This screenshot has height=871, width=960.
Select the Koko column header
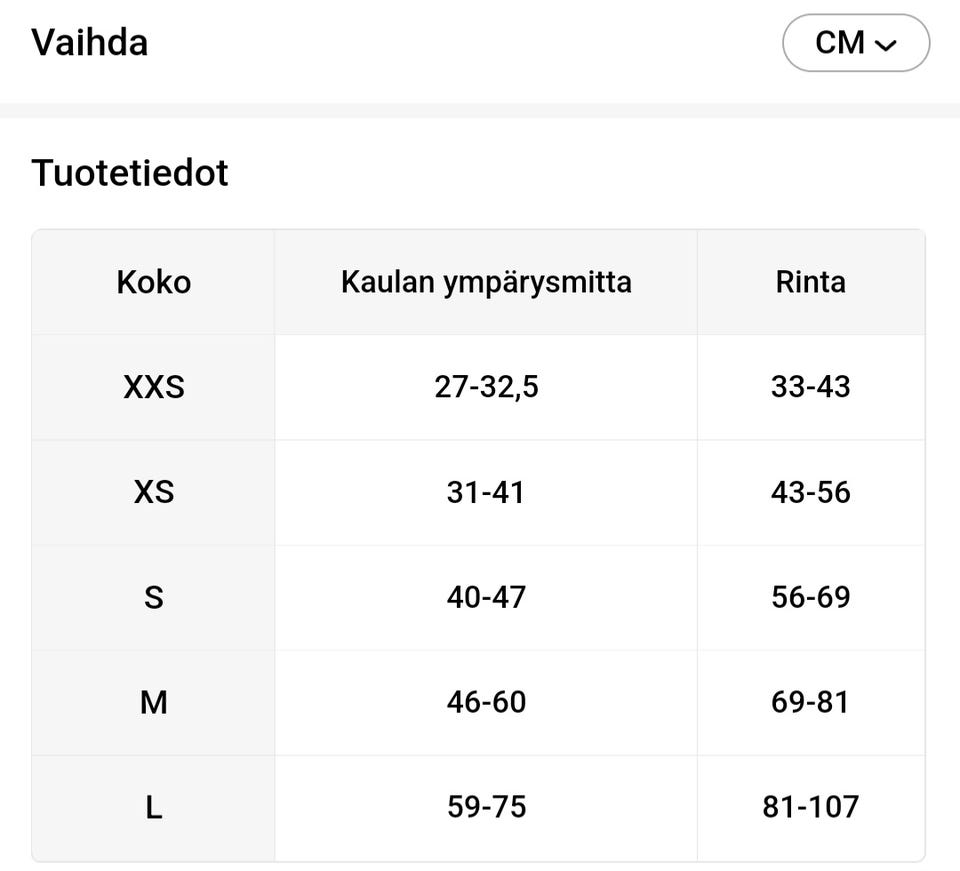[153, 281]
